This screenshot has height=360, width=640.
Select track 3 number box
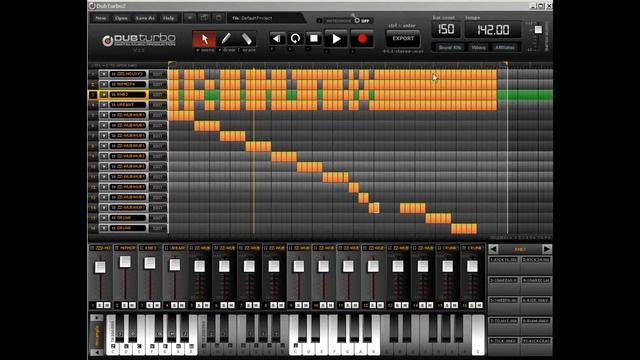tap(93, 94)
